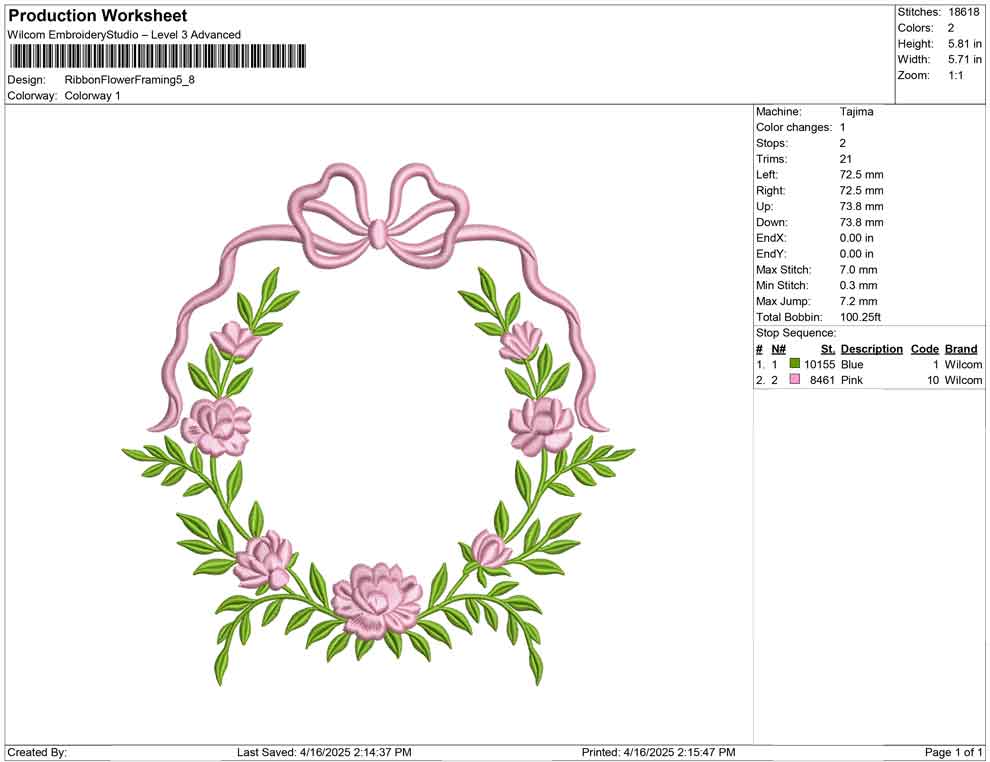
Task: Click the Description column header
Action: click(871, 349)
